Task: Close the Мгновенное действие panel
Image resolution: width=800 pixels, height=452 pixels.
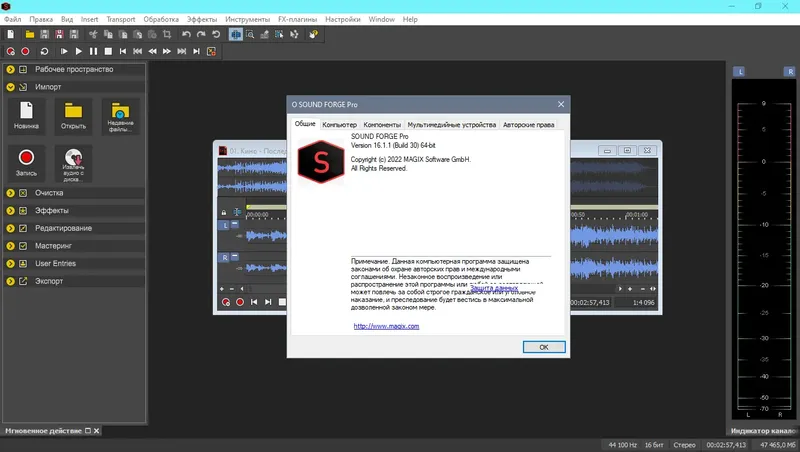Action: [96, 431]
